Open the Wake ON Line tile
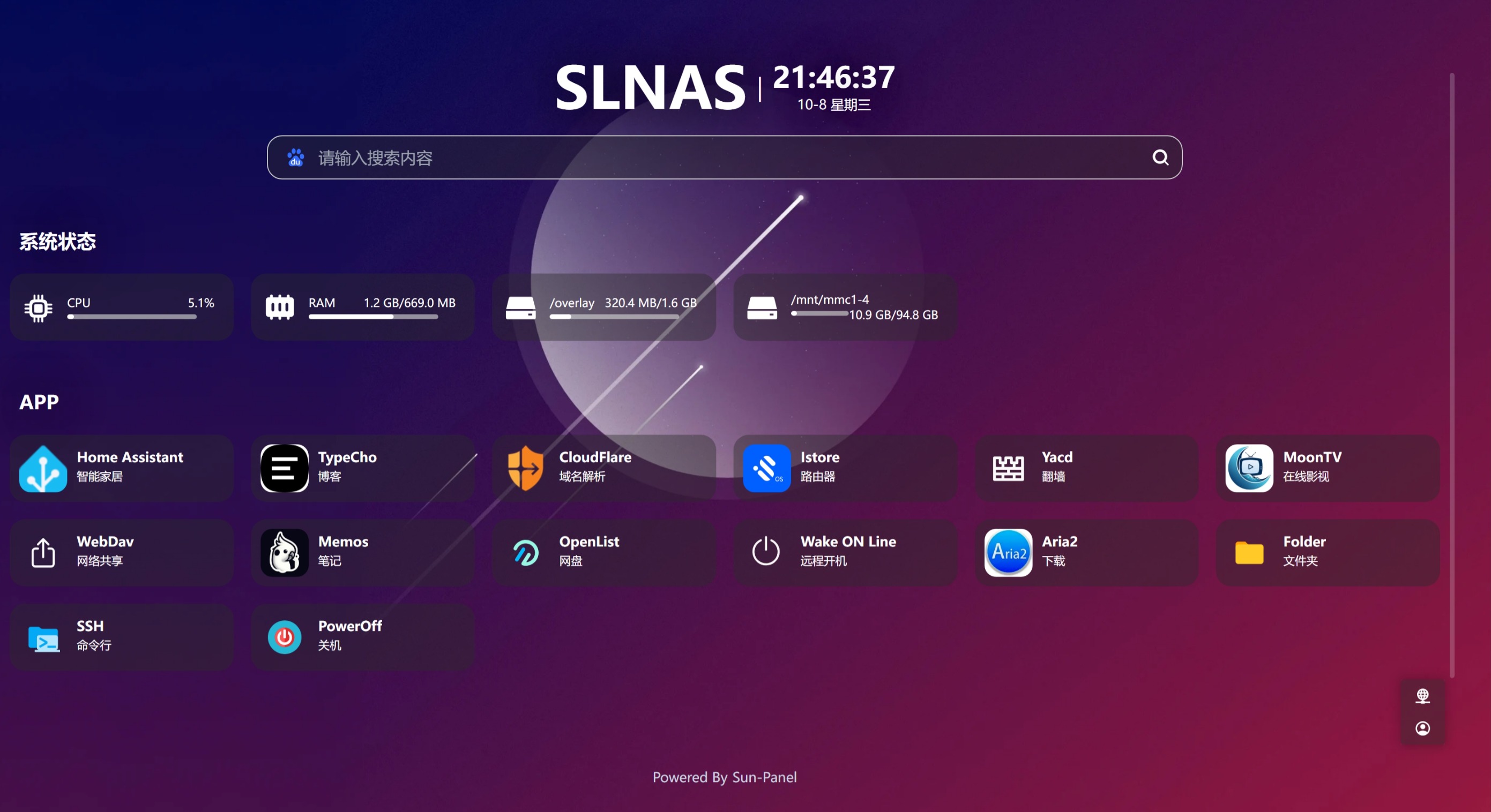Screen dimensions: 1491x812 pos(845,552)
